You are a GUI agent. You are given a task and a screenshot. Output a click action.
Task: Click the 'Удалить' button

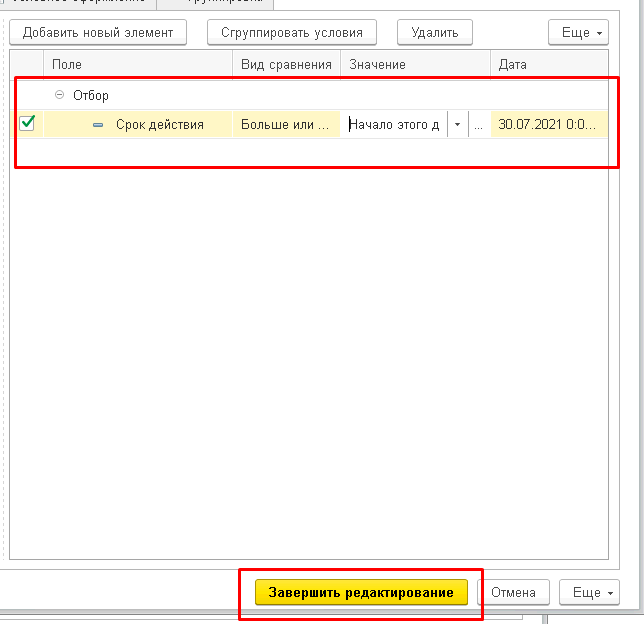tap(435, 32)
